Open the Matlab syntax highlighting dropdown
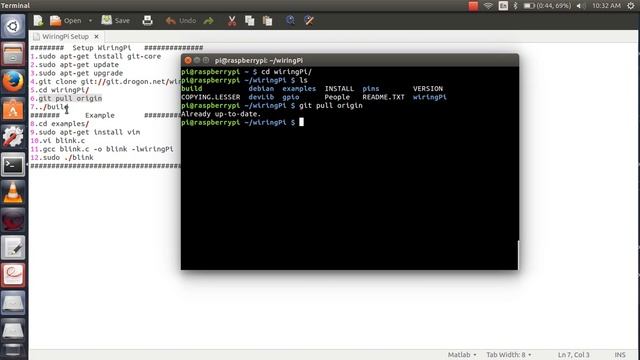640x360 pixels. coord(462,355)
